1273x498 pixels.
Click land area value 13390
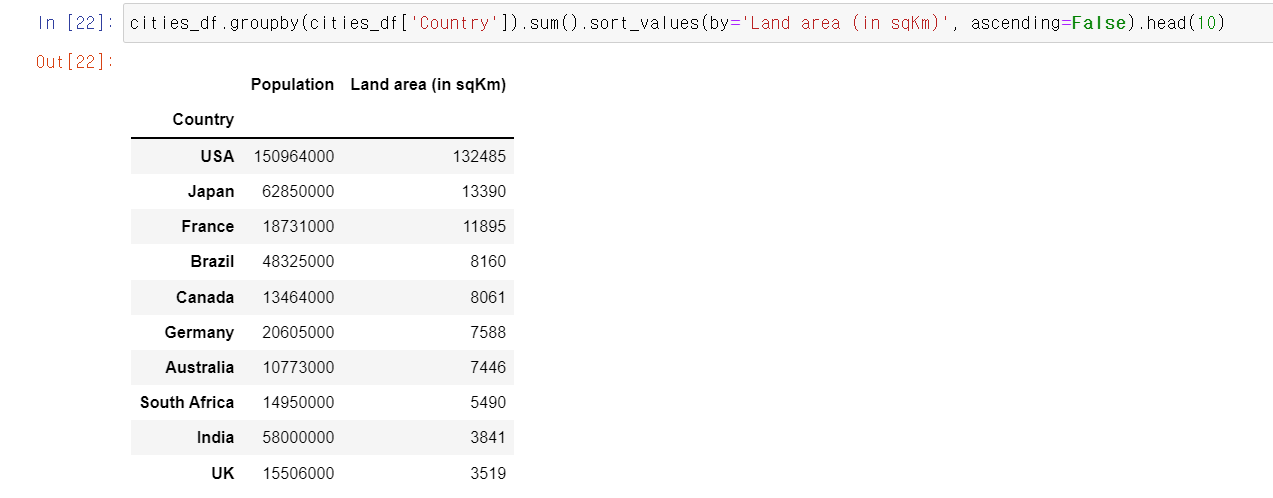(x=484, y=192)
